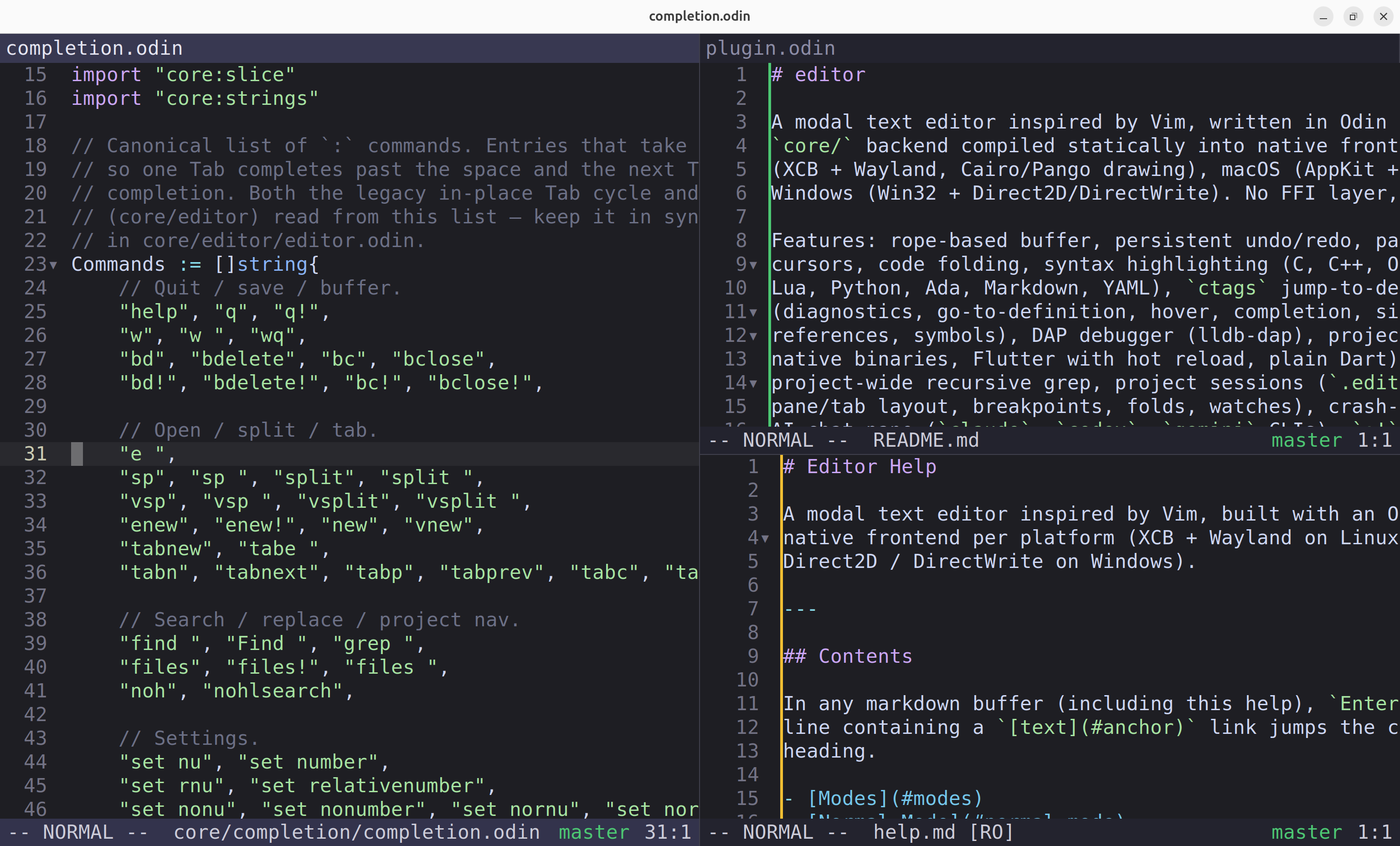Click the import "core:slice" line

[183, 74]
